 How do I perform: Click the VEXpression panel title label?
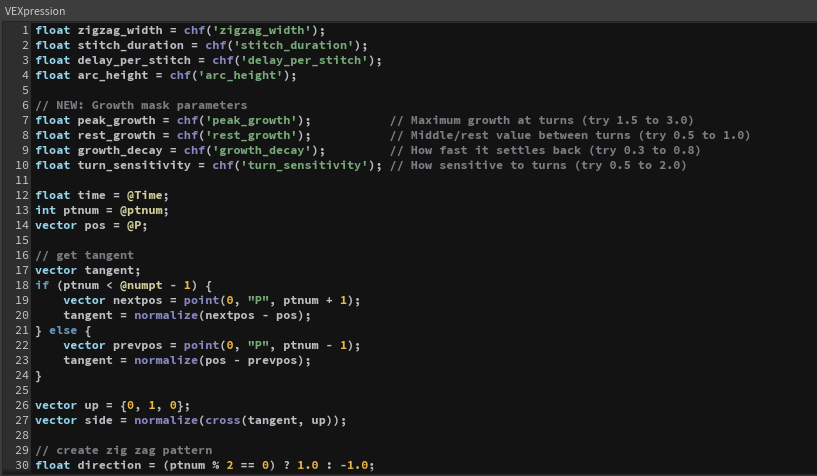pos(35,11)
